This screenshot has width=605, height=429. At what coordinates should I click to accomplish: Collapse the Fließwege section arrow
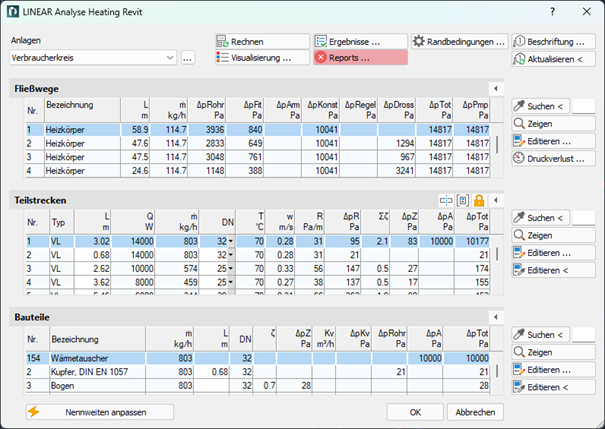tap(494, 90)
